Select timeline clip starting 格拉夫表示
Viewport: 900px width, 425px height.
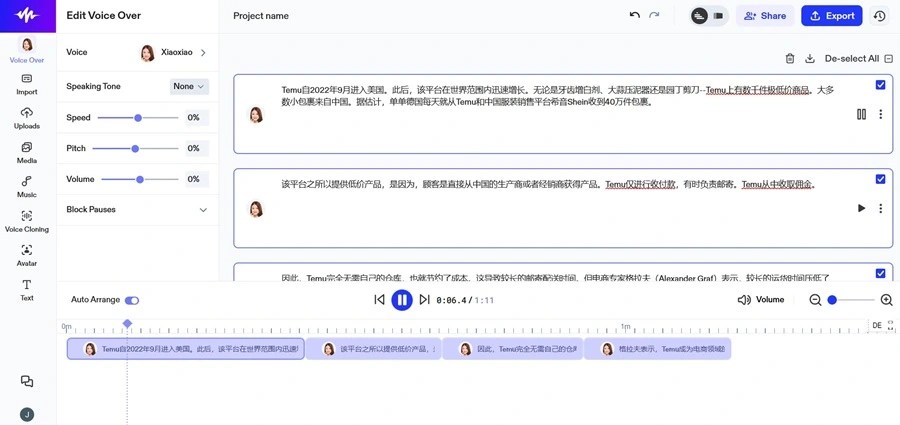[x=657, y=349]
